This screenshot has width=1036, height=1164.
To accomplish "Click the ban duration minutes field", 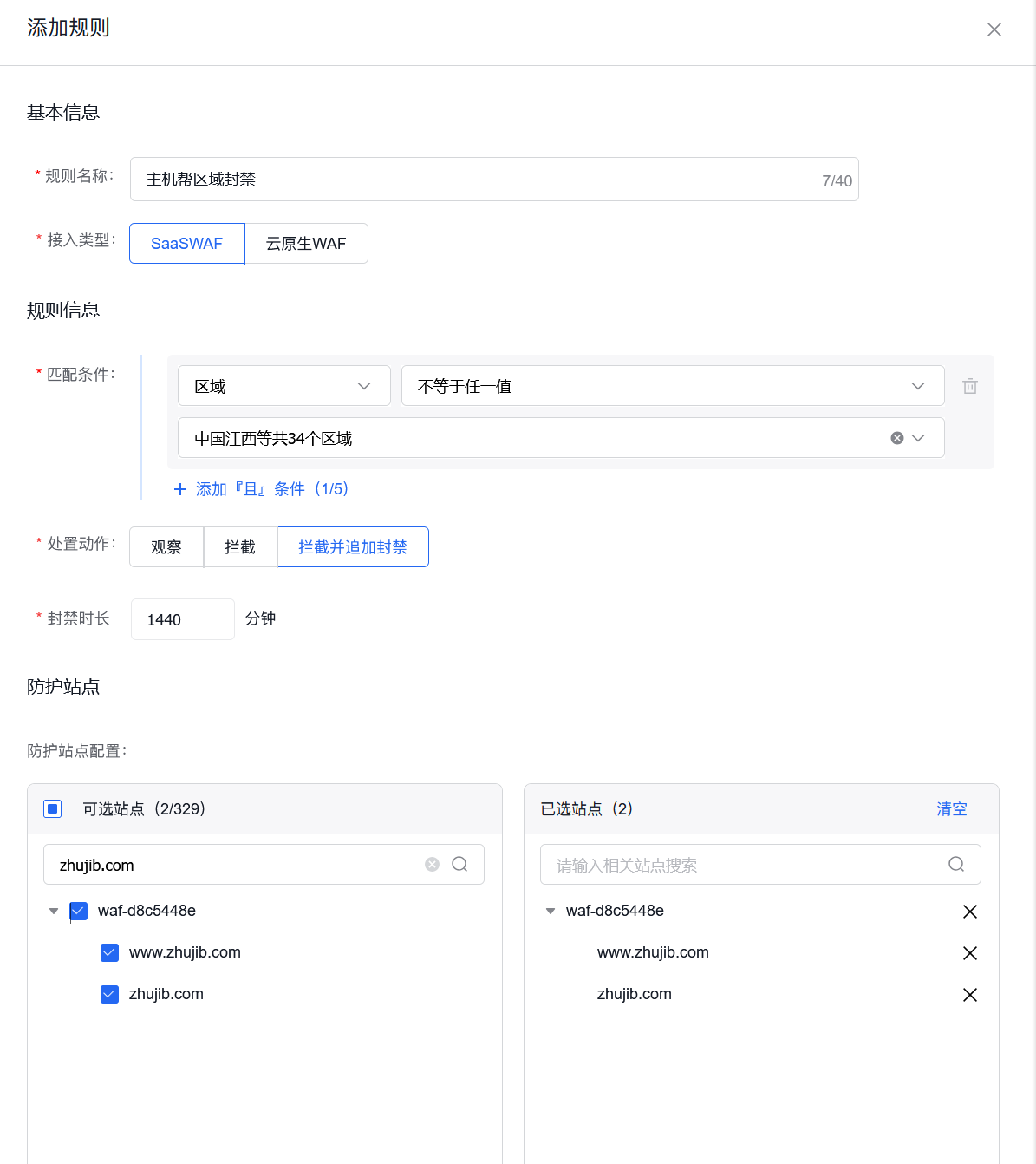I will coord(182,619).
